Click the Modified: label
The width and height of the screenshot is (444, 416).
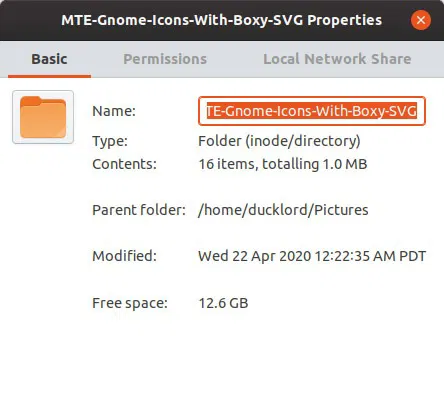tap(124, 256)
